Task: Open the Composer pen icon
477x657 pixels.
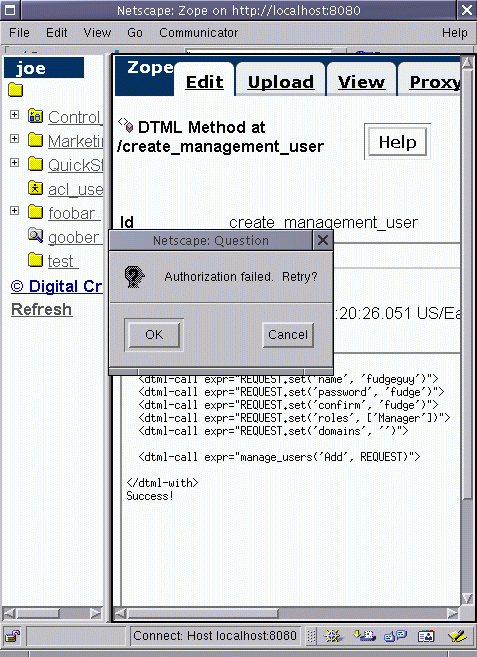Action: (x=457, y=636)
